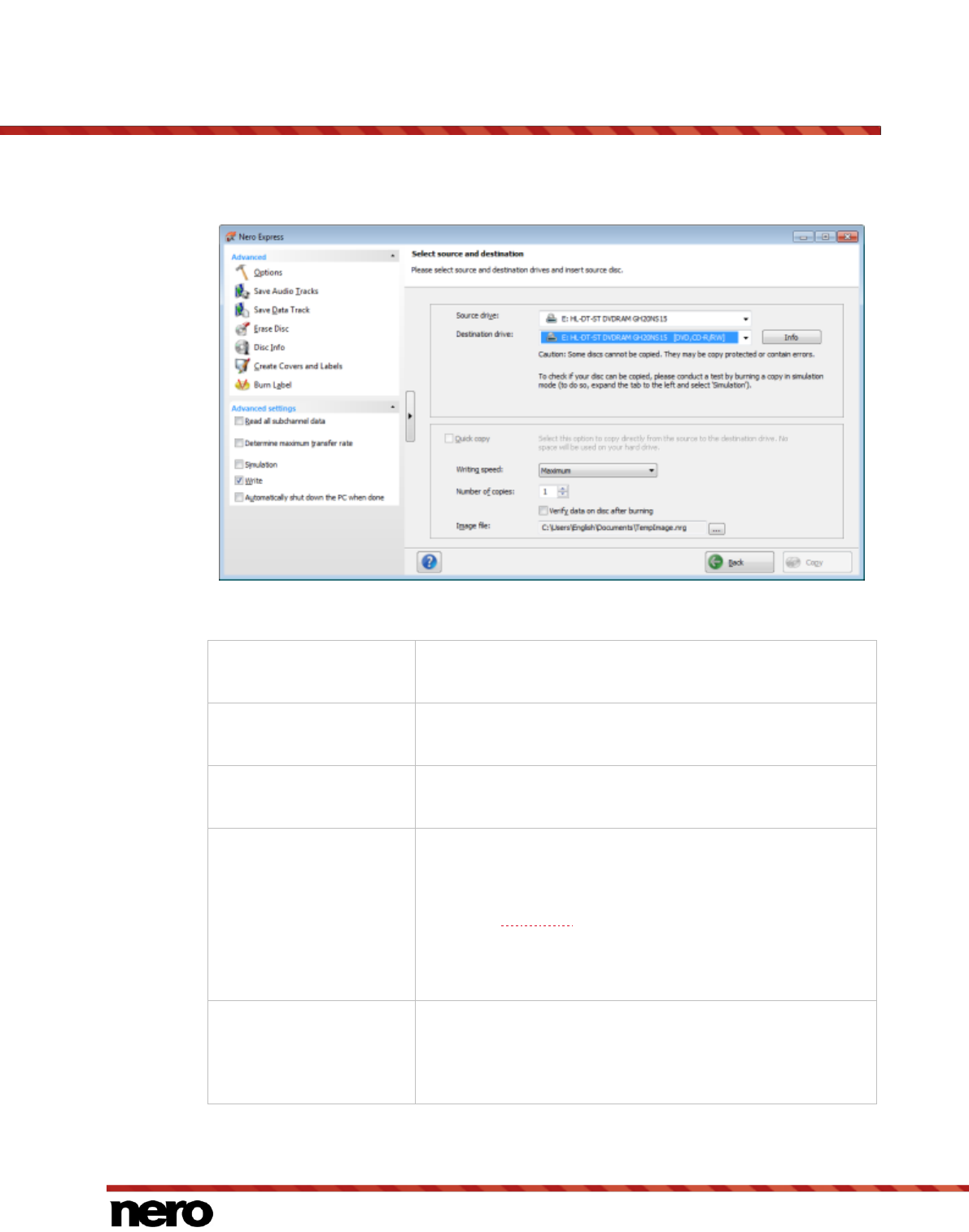969x1232 pixels.
Task: Uncheck the Write checkbox
Action: tap(239, 481)
